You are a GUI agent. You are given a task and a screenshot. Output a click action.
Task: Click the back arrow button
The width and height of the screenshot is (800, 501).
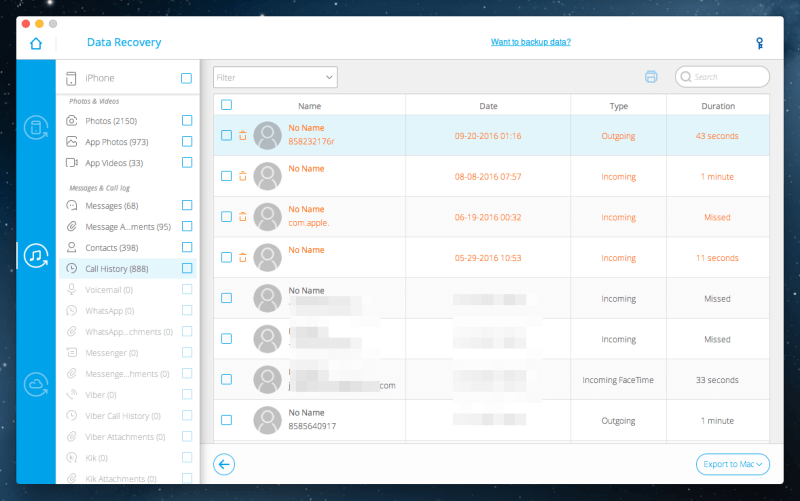pyautogui.click(x=224, y=464)
